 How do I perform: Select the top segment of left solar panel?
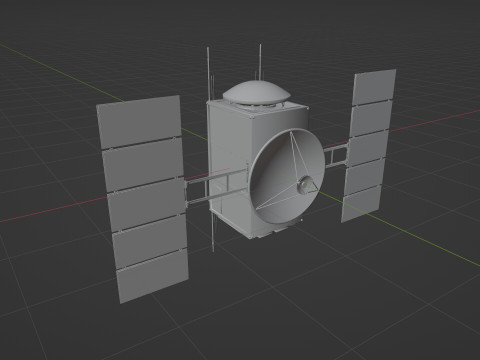tap(140, 122)
